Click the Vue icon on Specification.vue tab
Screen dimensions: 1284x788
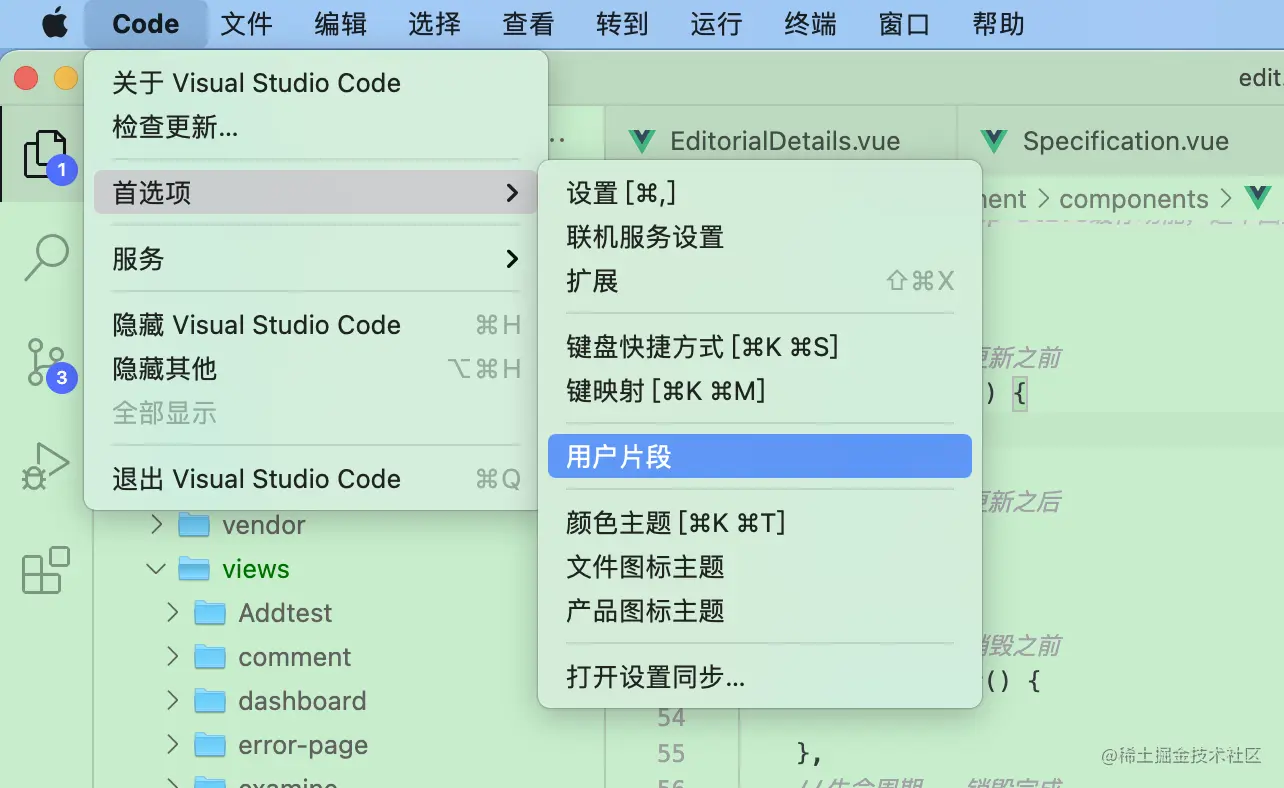[993, 141]
